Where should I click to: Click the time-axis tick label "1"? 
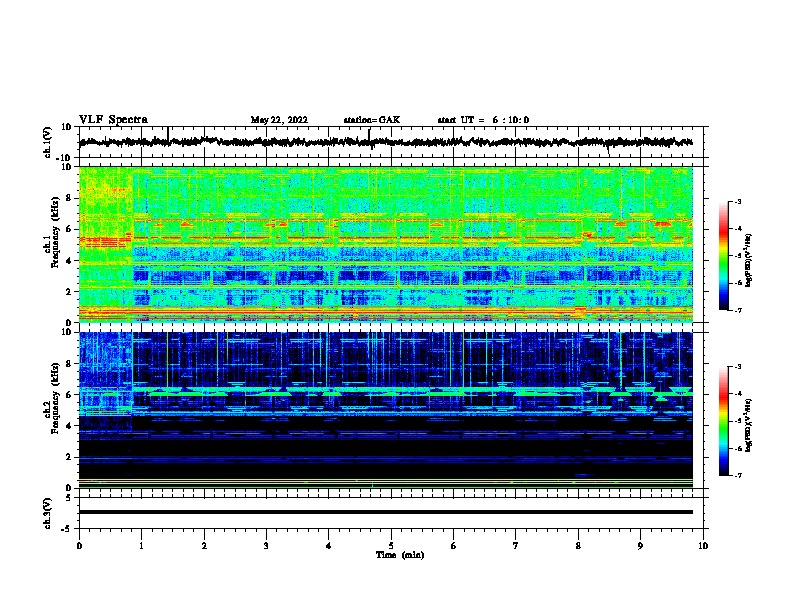click(141, 546)
